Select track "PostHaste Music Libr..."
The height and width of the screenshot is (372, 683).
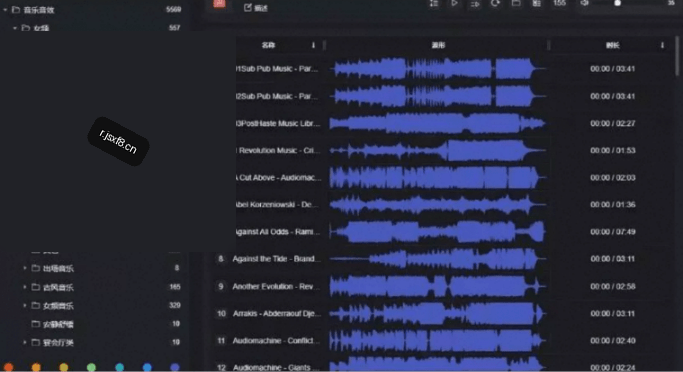[278, 124]
